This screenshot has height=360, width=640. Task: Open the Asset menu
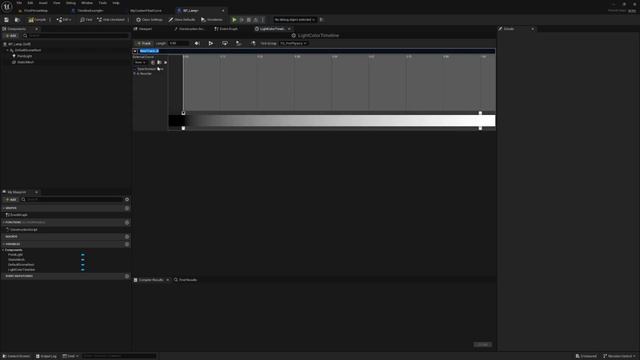tap(43, 3)
